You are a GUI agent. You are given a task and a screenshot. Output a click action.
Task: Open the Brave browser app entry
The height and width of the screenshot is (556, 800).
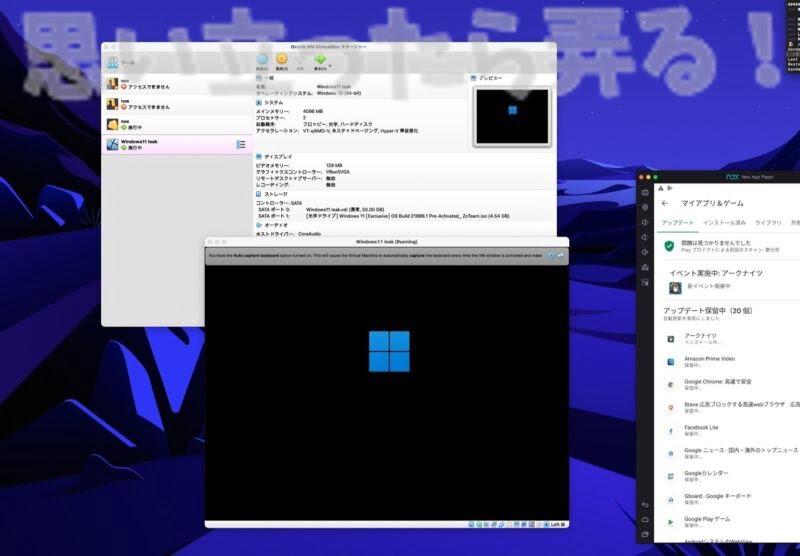[727, 408]
